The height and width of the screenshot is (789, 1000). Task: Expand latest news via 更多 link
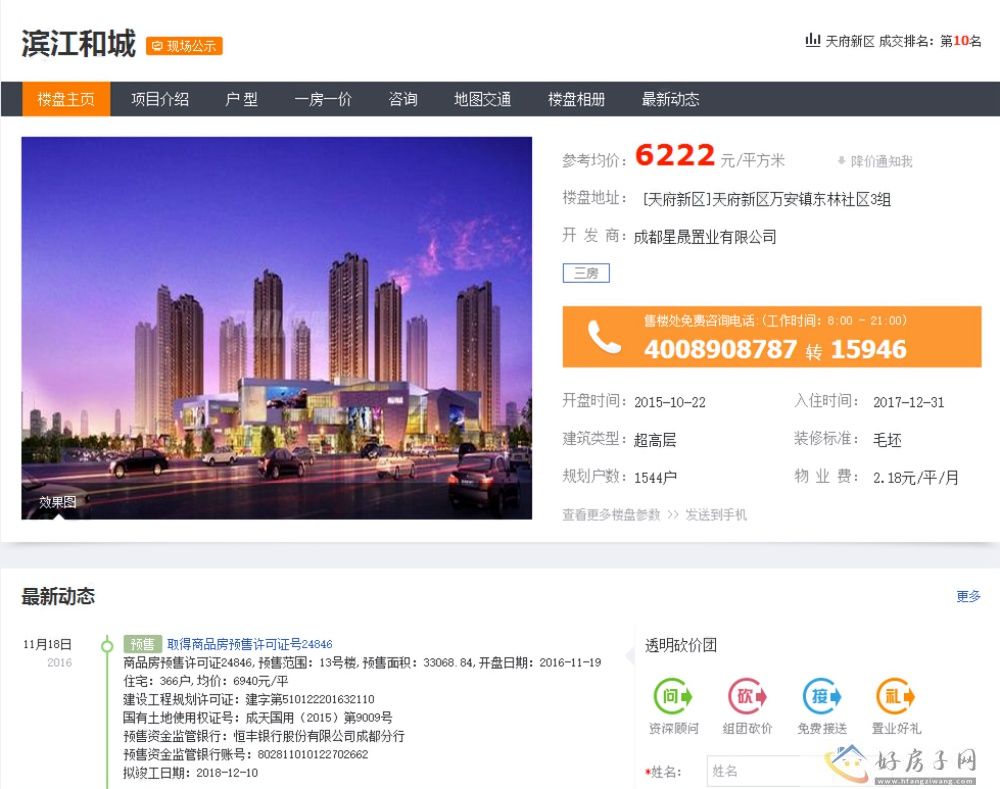[x=968, y=597]
